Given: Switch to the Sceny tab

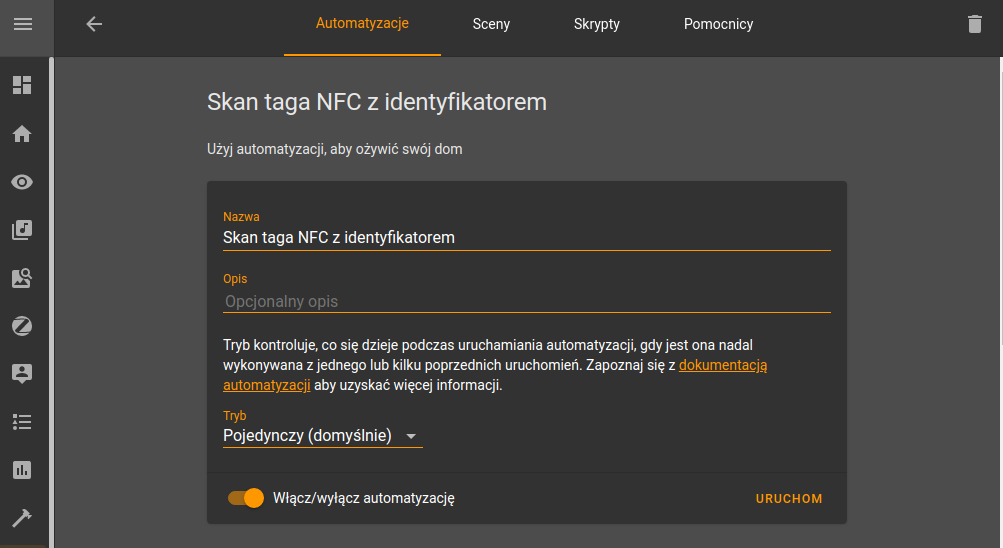Looking at the screenshot, I should 491,24.
